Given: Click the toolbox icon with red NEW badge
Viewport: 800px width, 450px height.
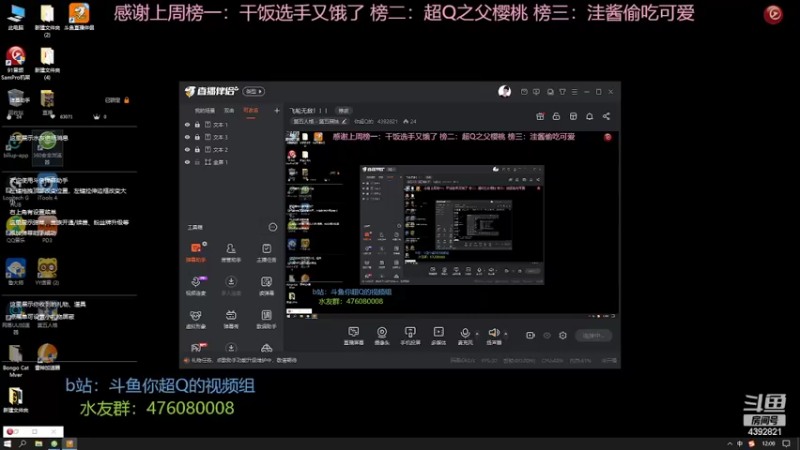Looking at the screenshot, I should point(197,348).
